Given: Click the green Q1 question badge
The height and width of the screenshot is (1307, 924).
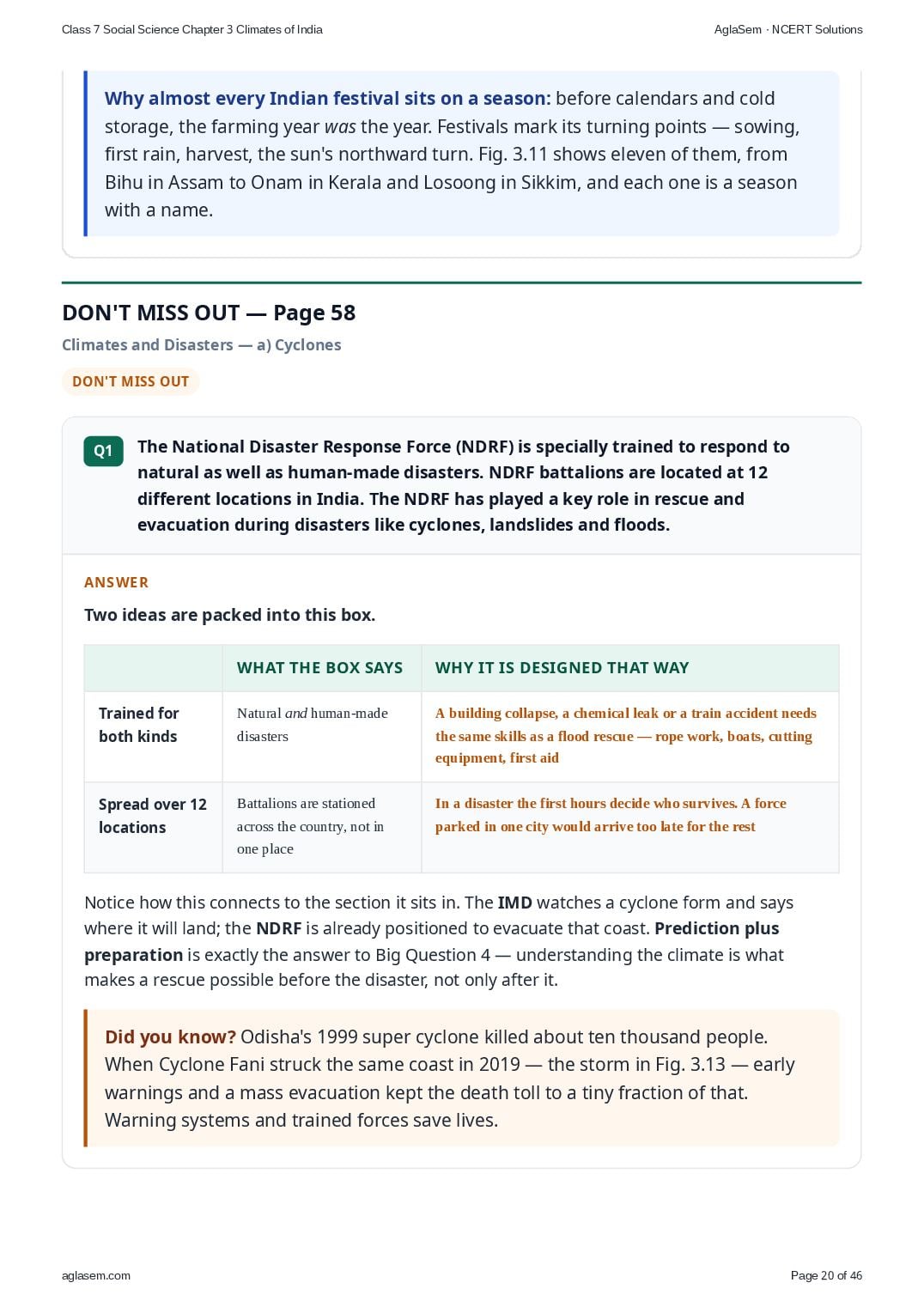Looking at the screenshot, I should point(103,451).
